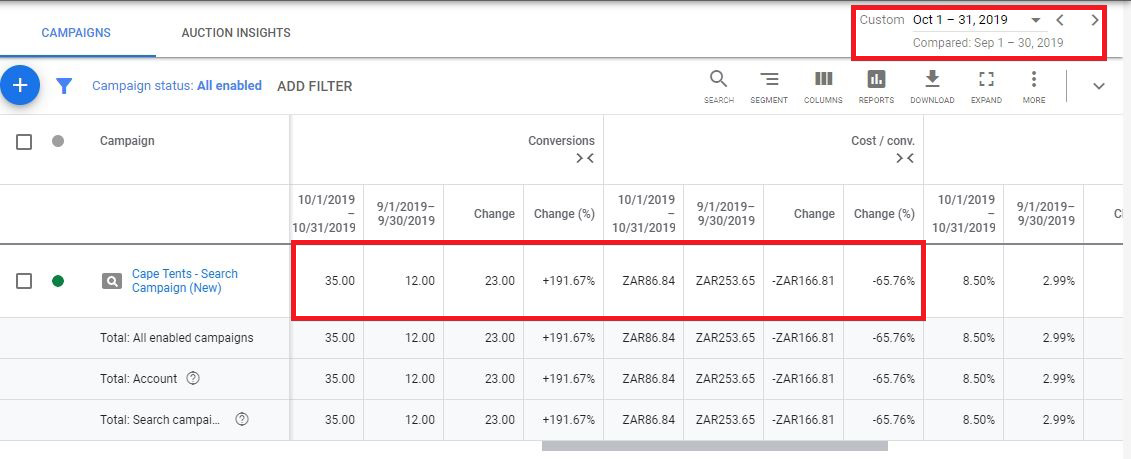Screen dimensions: 1131x459
Task: Open the date range dropdown arrow
Action: tap(1036, 20)
